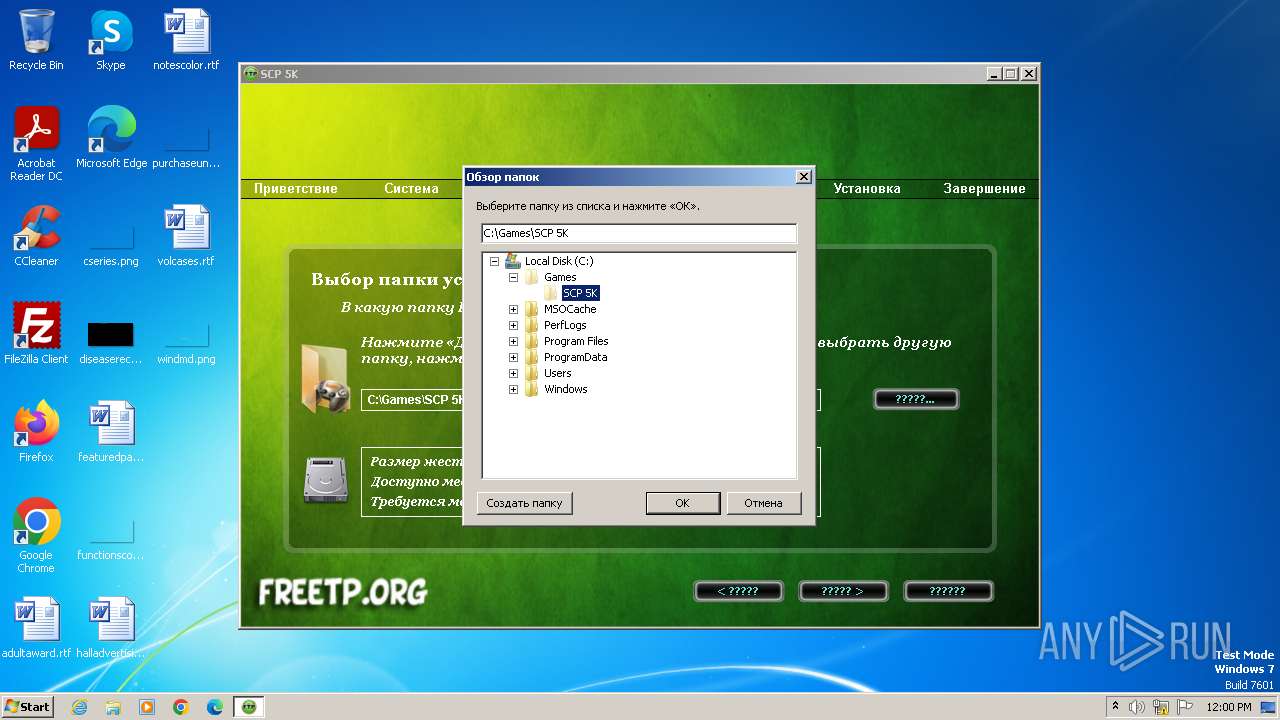
Task: Click the installer next button
Action: (842, 591)
